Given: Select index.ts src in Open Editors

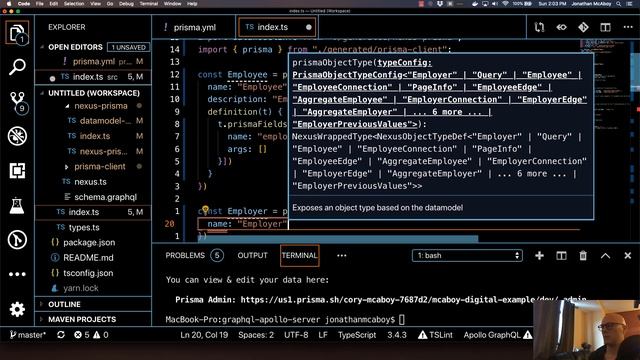Looking at the screenshot, I should point(93,77).
